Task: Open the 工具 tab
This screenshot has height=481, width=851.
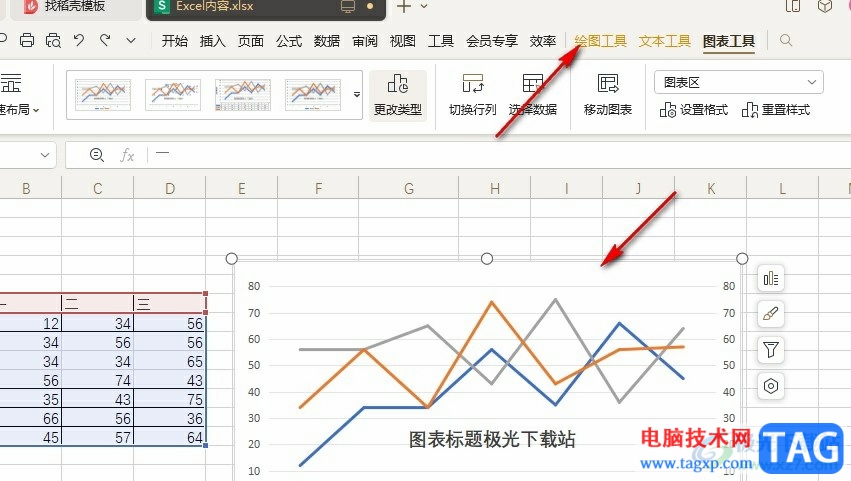Action: [x=440, y=41]
